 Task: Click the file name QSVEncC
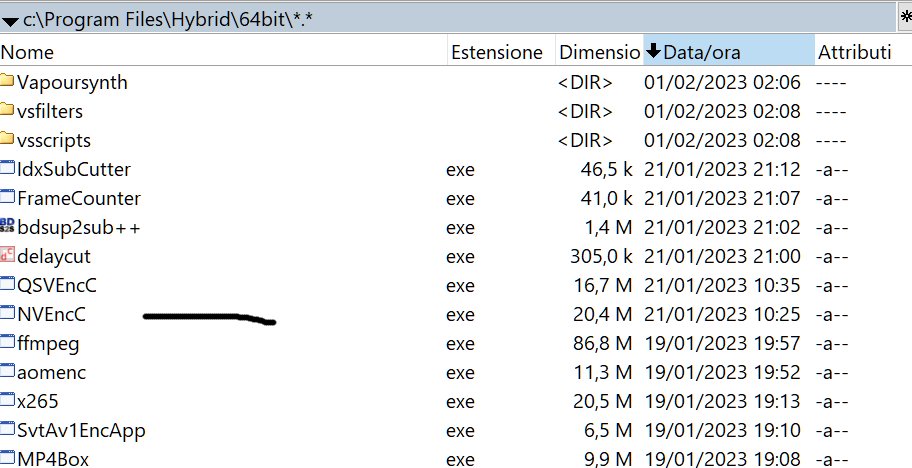coord(56,285)
